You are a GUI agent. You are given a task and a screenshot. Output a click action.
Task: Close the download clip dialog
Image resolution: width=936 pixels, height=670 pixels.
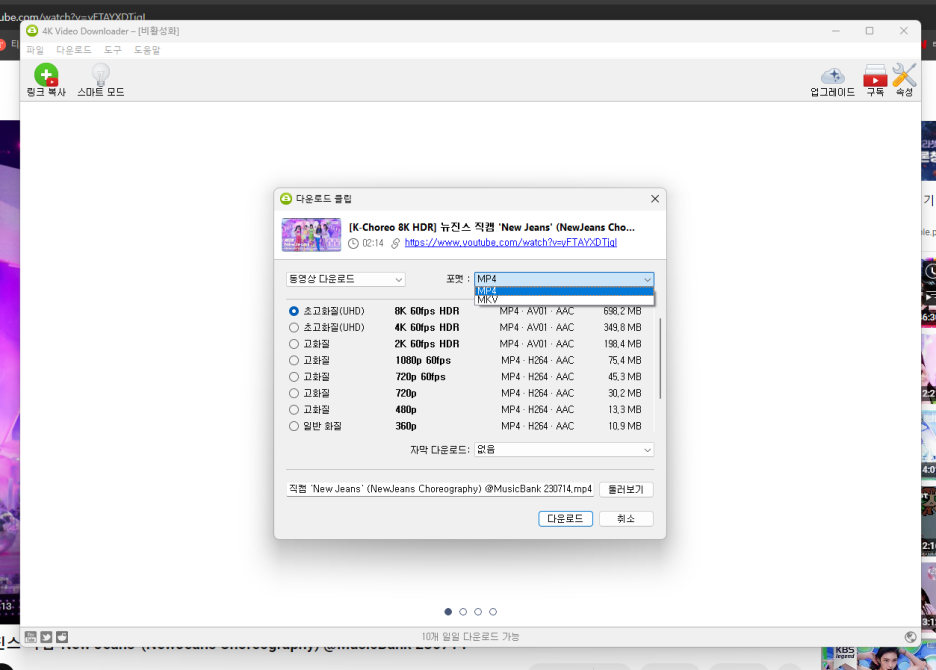[x=655, y=199]
